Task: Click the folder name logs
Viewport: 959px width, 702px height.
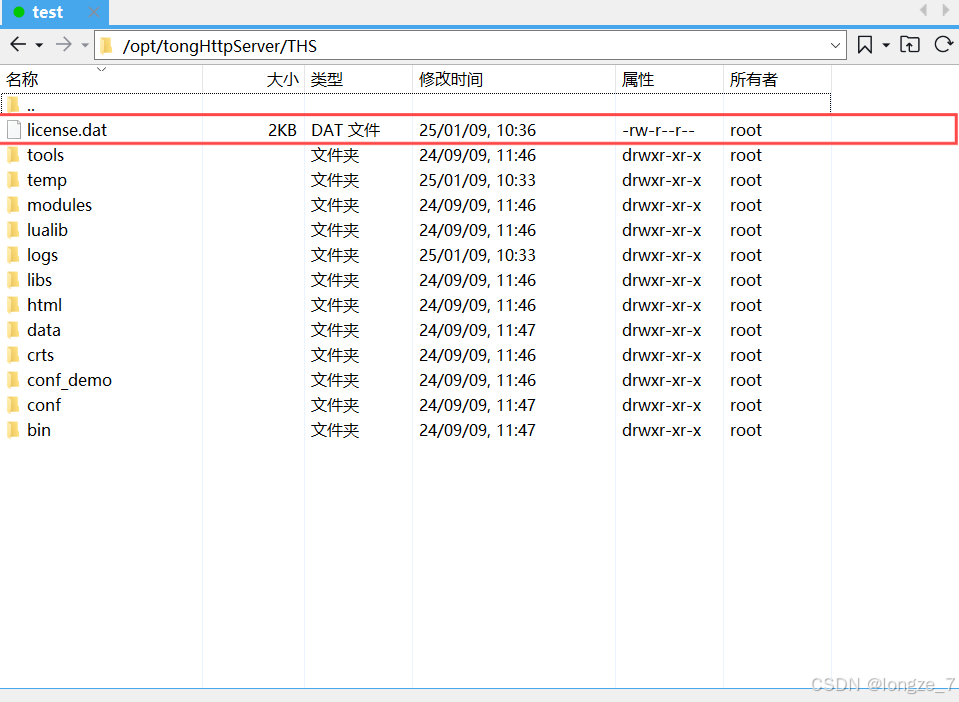Action: click(x=42, y=256)
